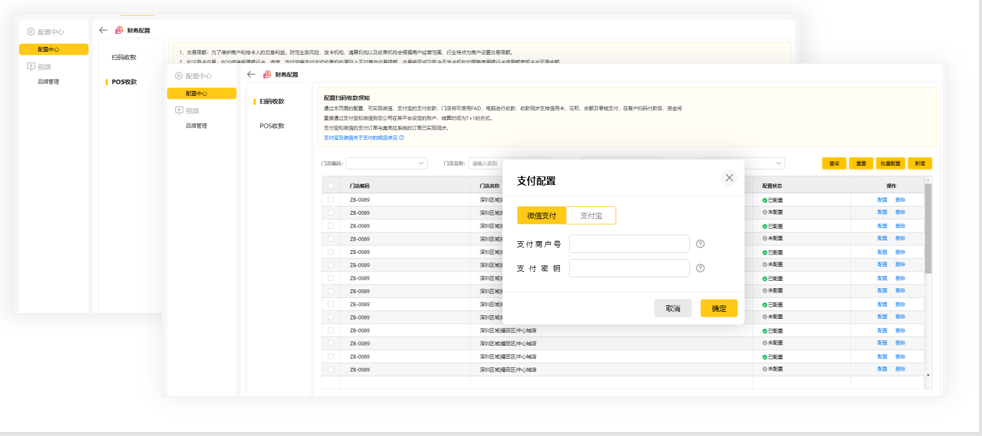
Task: Open the 门店编码 dropdown
Action: point(386,164)
